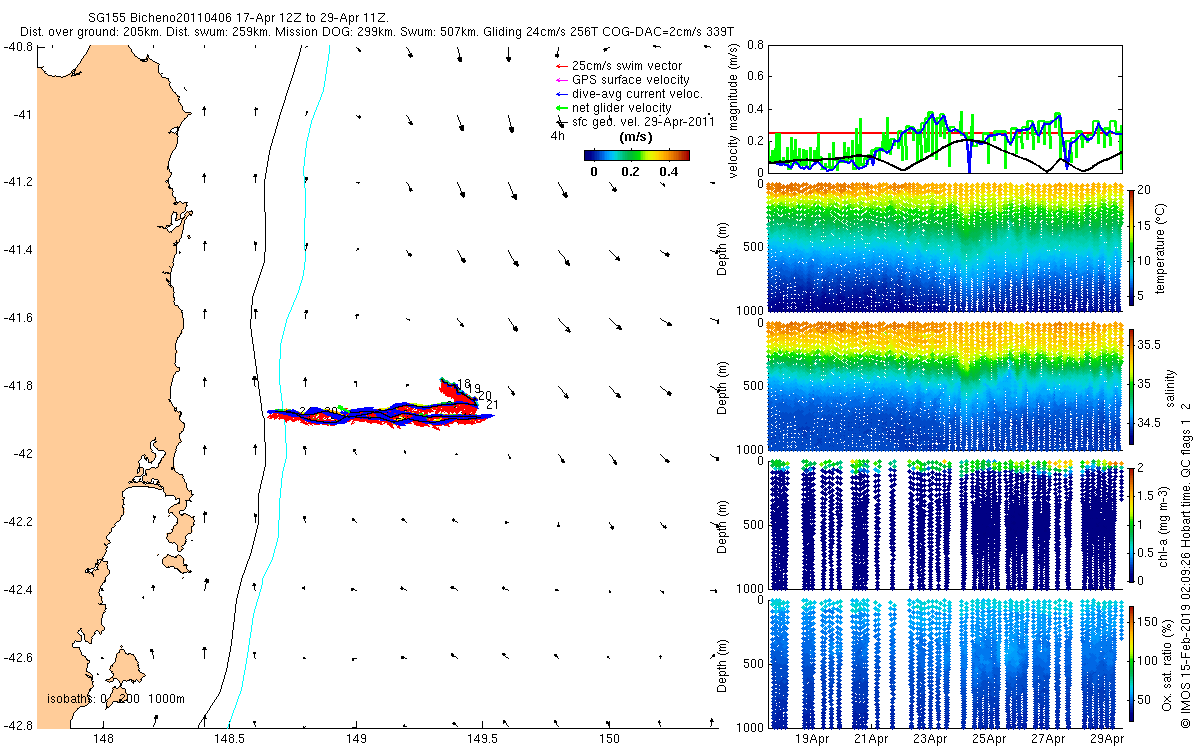Image resolution: width=1200 pixels, height=750 pixels.
Task: Click the '150' longitude tick
Action: [610, 739]
